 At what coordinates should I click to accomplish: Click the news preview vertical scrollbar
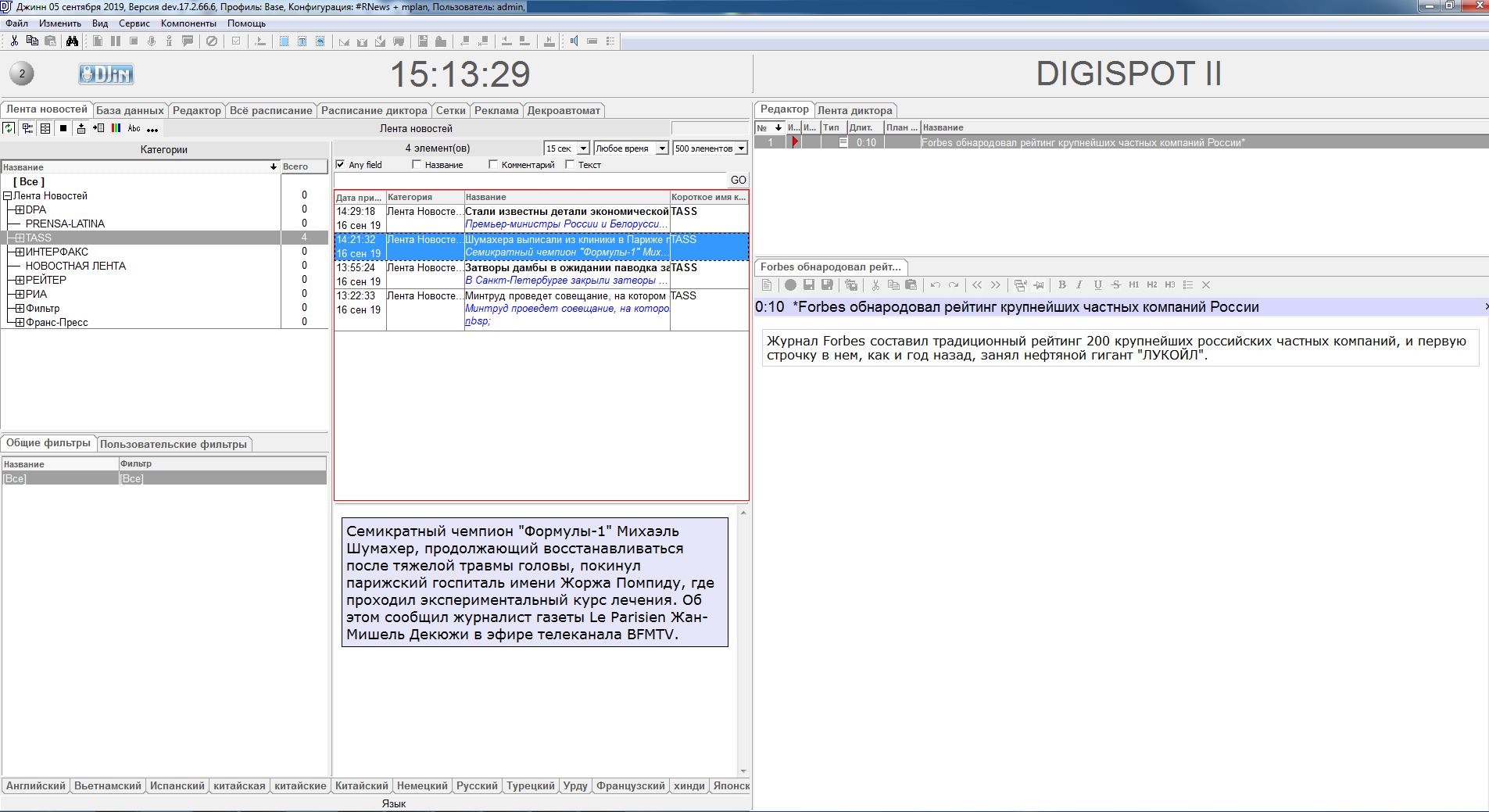[x=743, y=641]
